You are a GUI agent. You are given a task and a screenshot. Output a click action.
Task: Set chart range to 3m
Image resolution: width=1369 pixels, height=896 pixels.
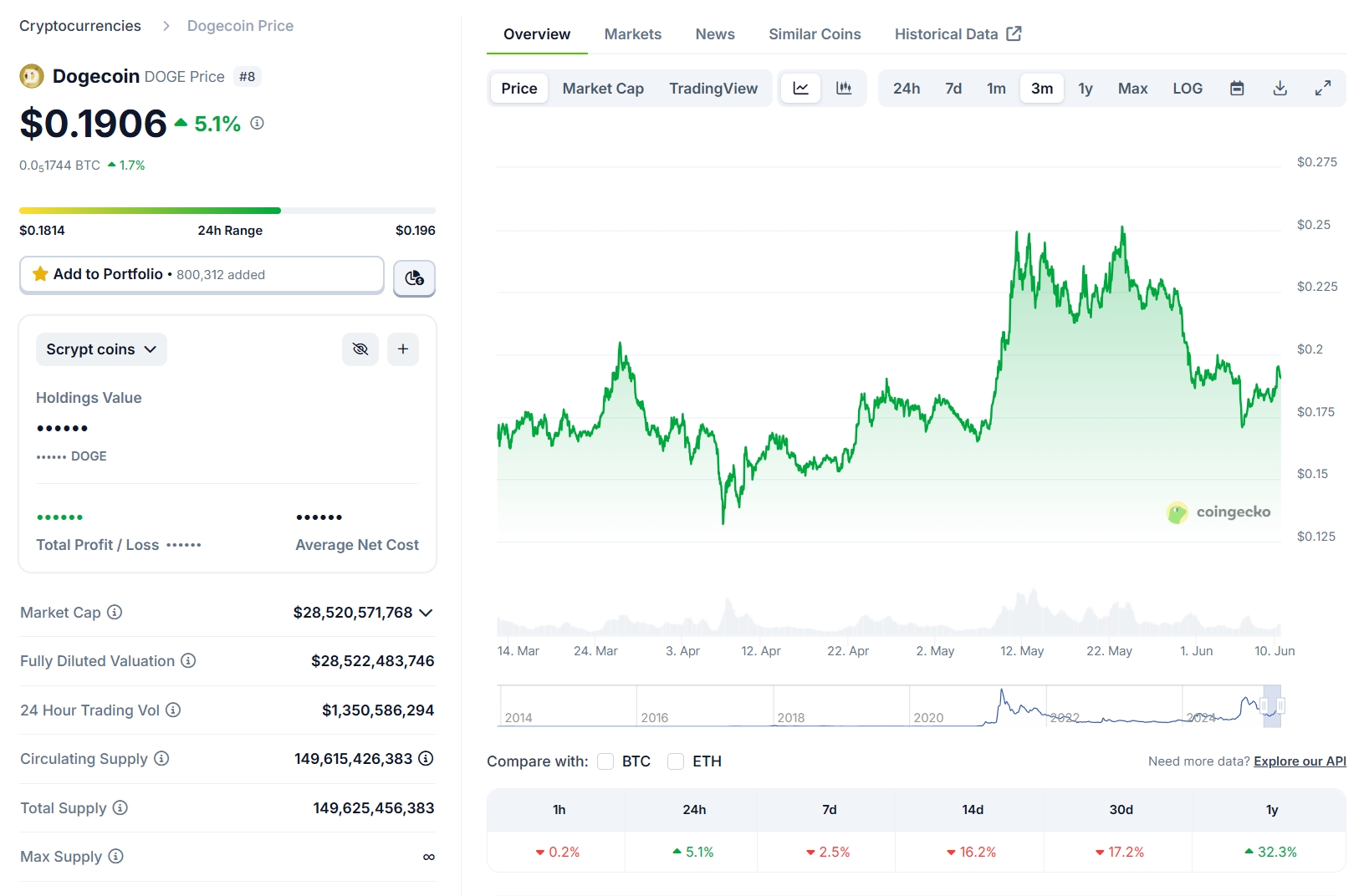1042,88
